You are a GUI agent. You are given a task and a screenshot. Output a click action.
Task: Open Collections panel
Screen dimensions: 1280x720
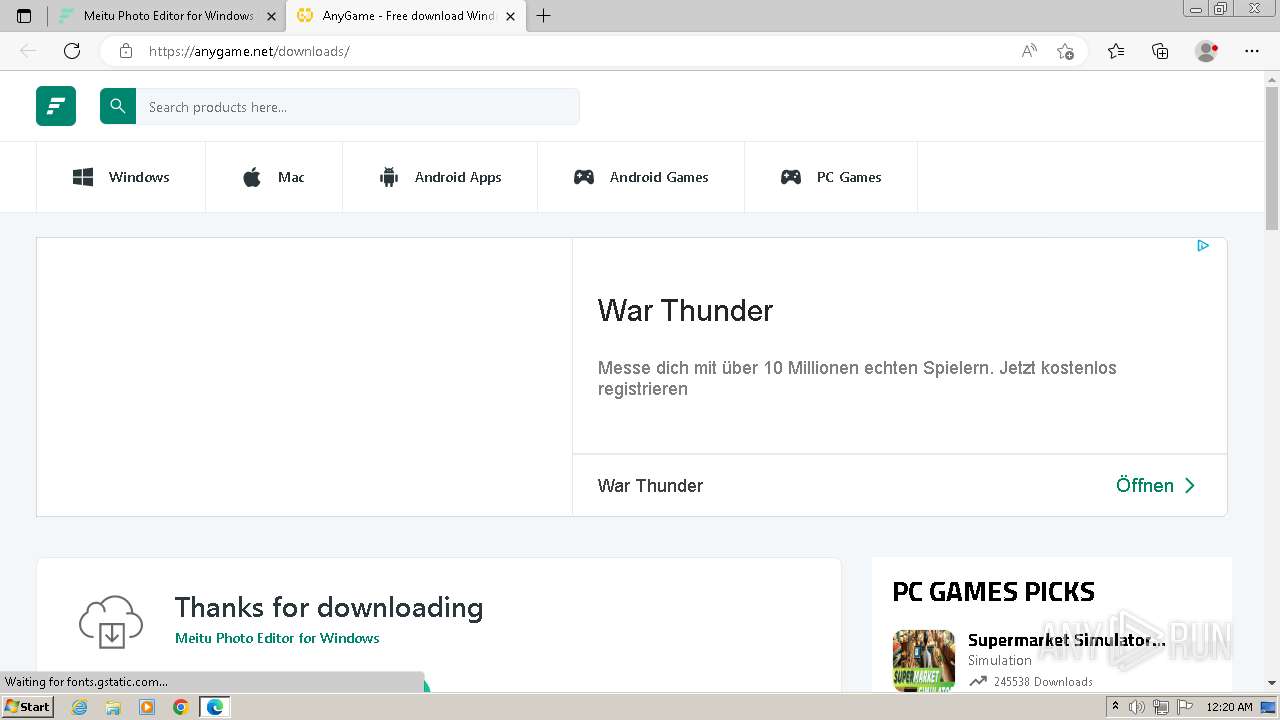tap(1160, 51)
